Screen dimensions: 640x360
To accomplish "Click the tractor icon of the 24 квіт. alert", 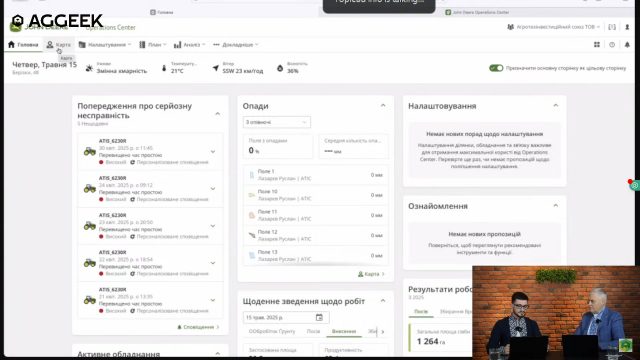I will click(x=90, y=189).
